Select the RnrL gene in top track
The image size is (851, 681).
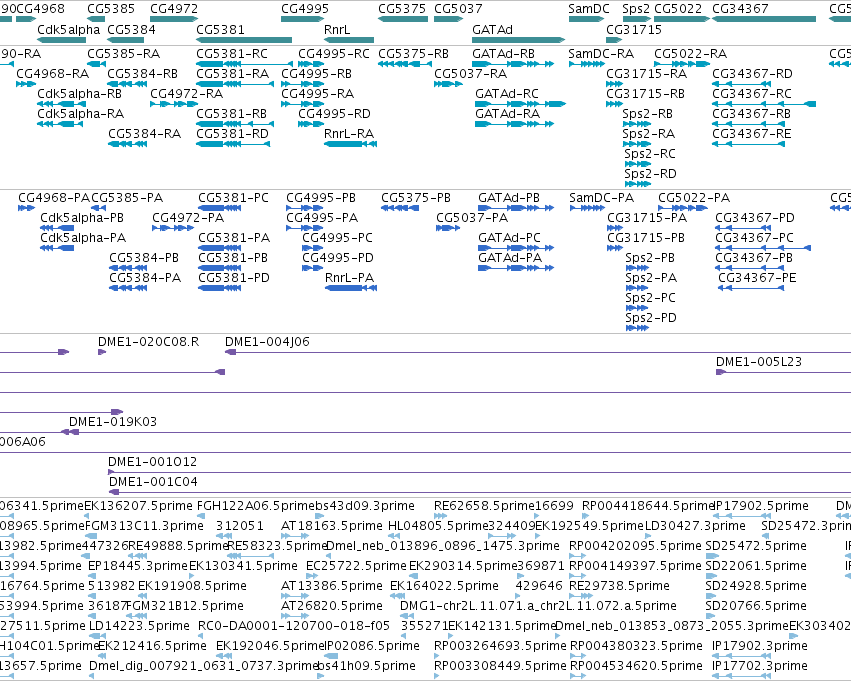349,40
